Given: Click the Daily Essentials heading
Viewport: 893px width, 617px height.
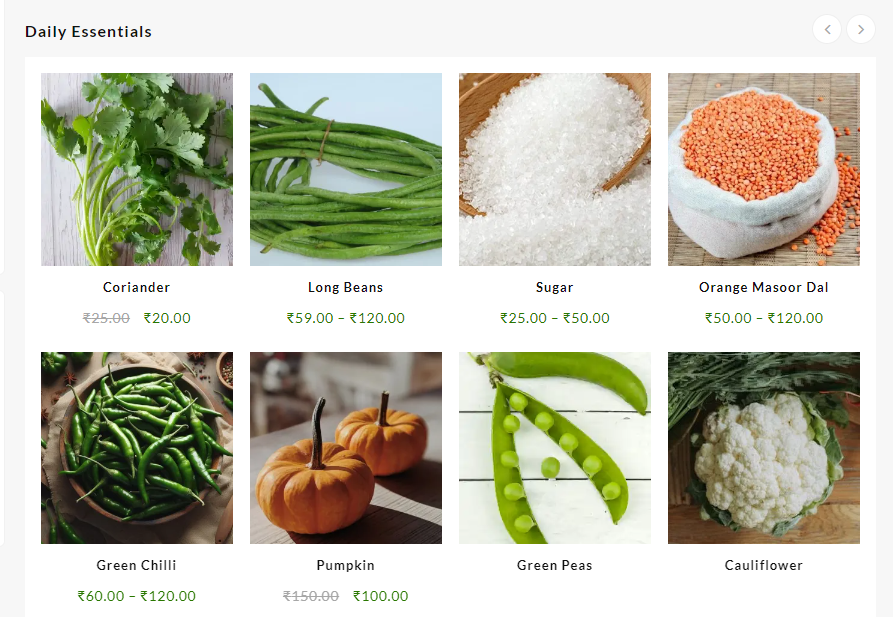Looking at the screenshot, I should click(x=88, y=32).
